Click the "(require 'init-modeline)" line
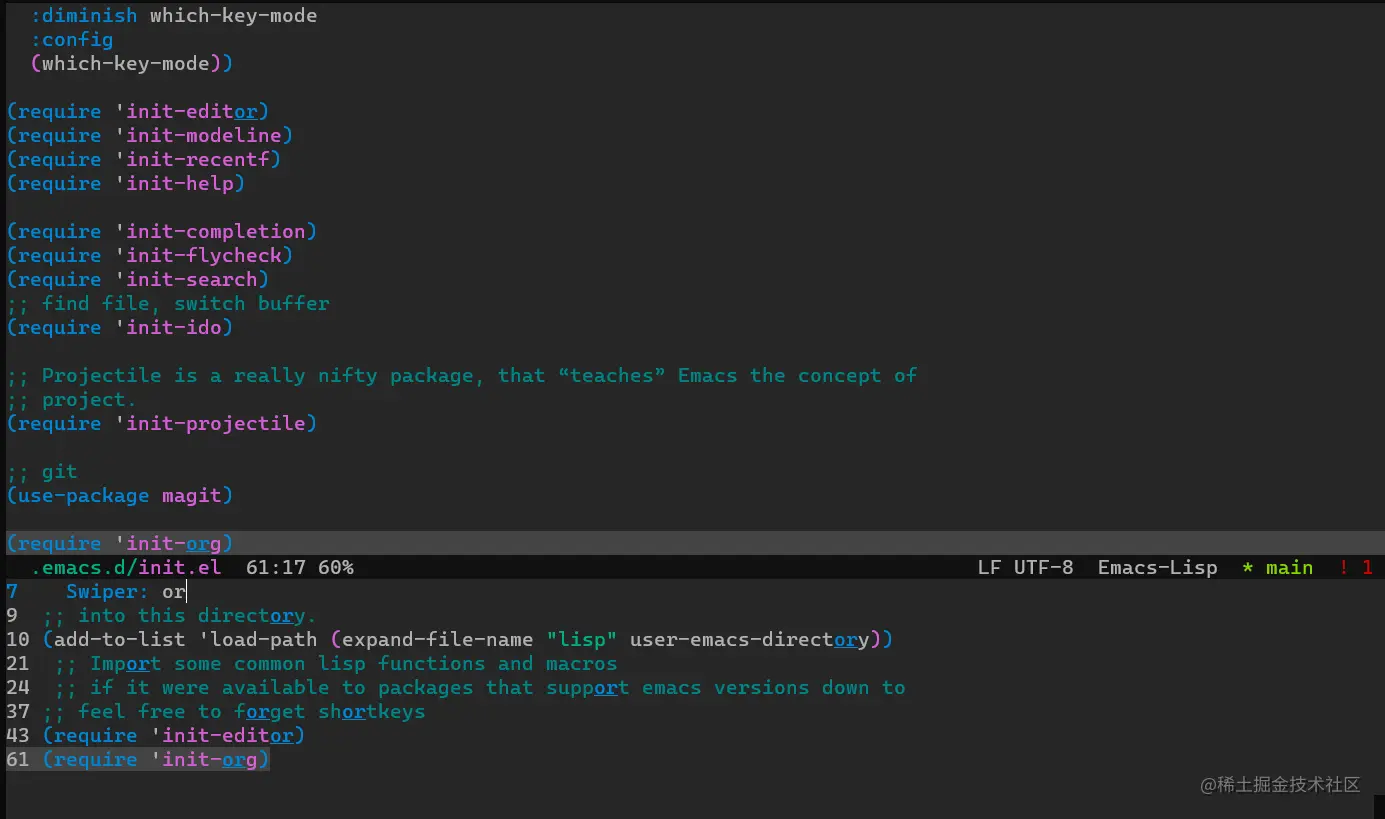 [150, 135]
